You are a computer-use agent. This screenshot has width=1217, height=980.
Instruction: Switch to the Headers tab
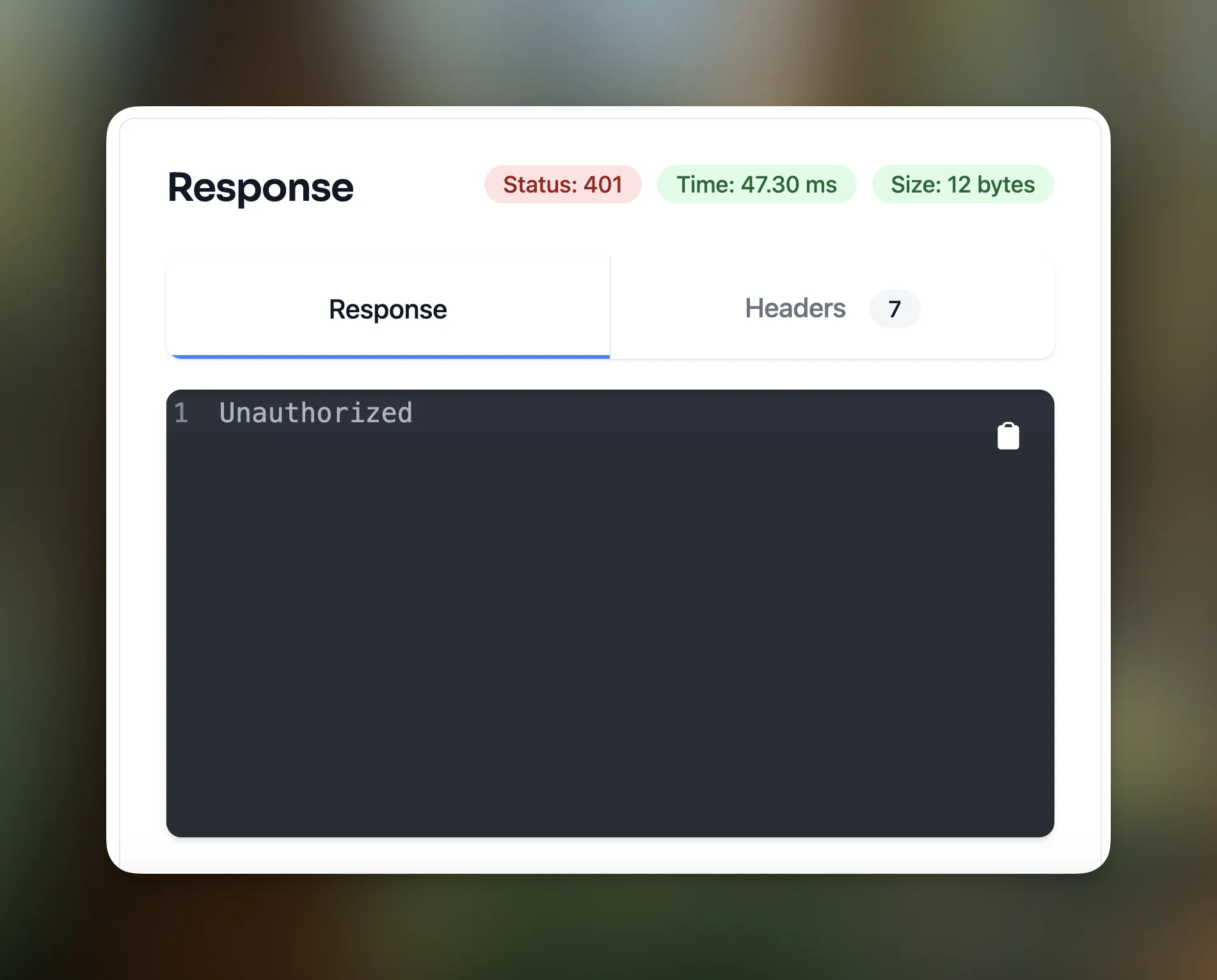coord(832,308)
